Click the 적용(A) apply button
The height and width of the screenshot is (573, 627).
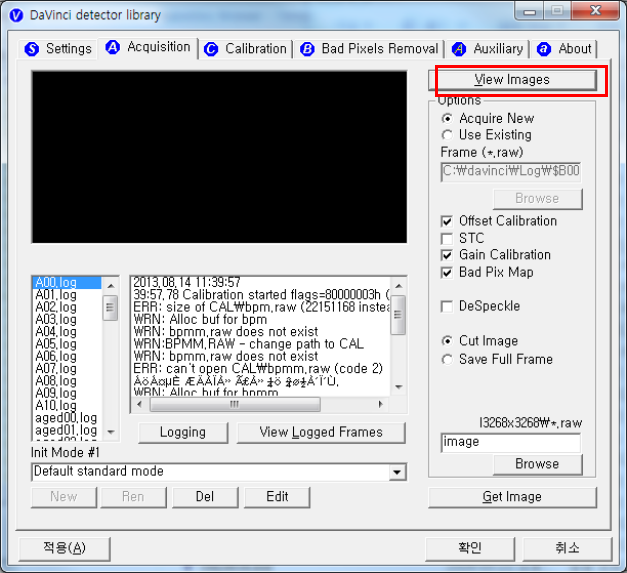[64, 548]
